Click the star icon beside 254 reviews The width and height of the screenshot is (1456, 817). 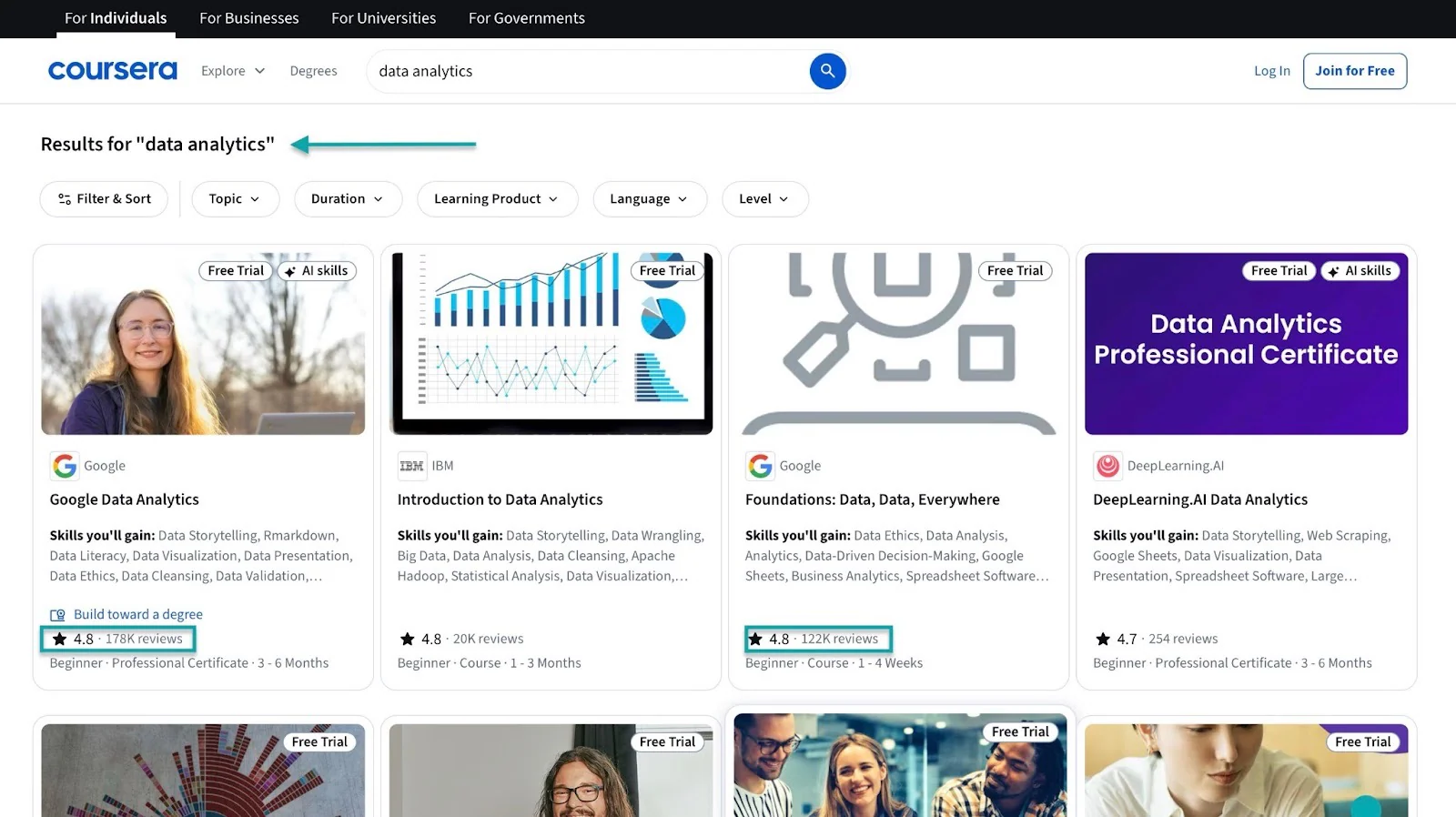[1102, 639]
